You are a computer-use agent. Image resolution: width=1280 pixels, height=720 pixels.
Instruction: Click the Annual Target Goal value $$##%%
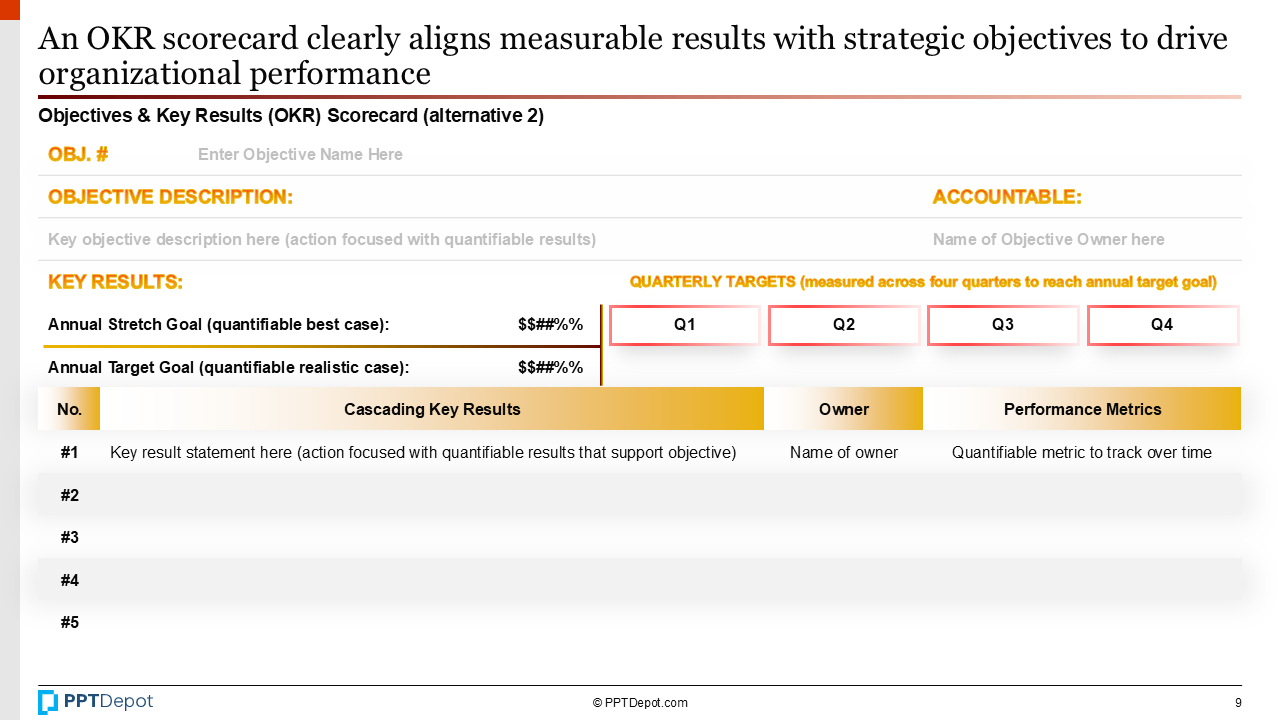(550, 367)
